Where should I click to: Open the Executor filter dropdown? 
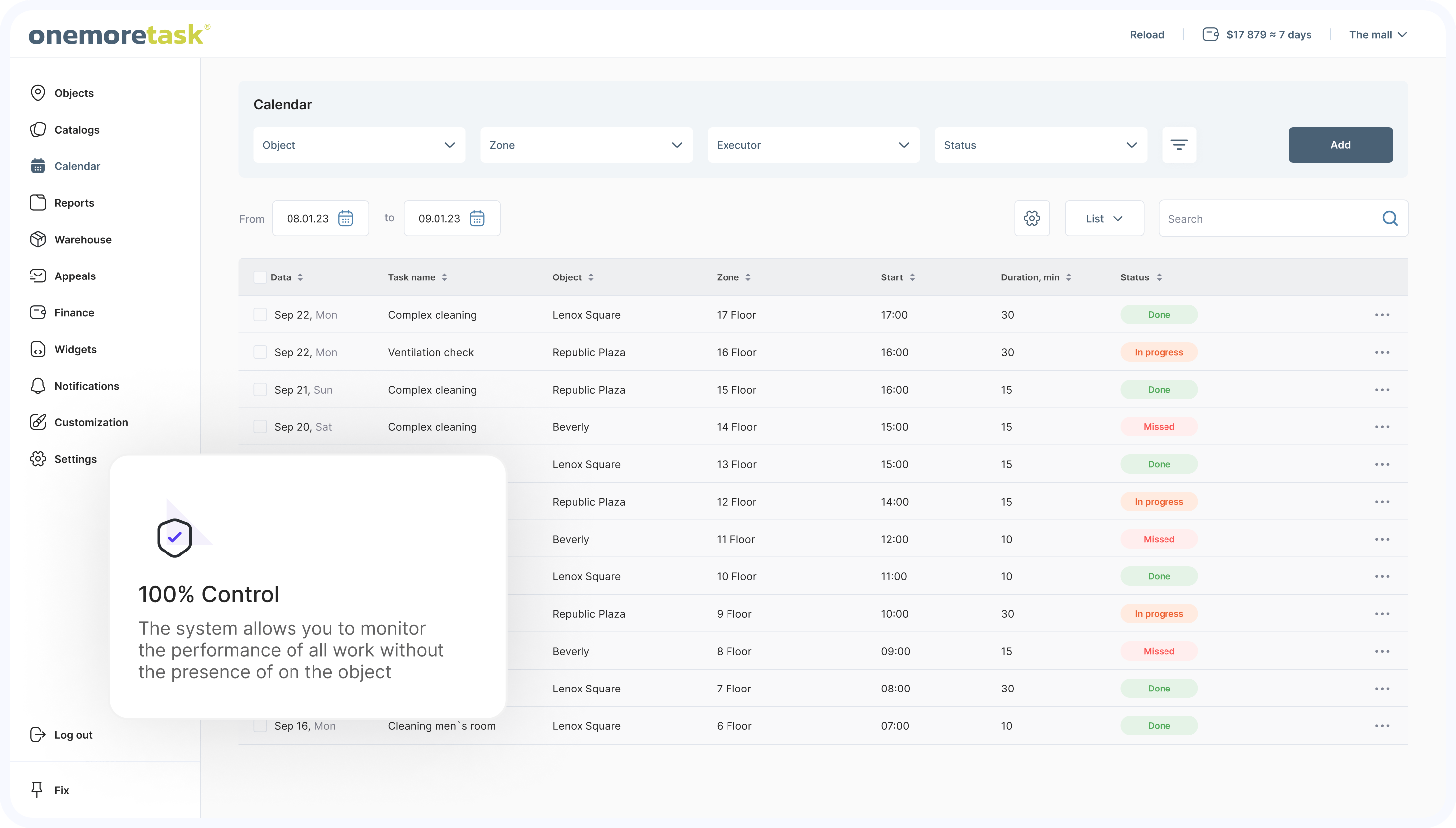813,145
